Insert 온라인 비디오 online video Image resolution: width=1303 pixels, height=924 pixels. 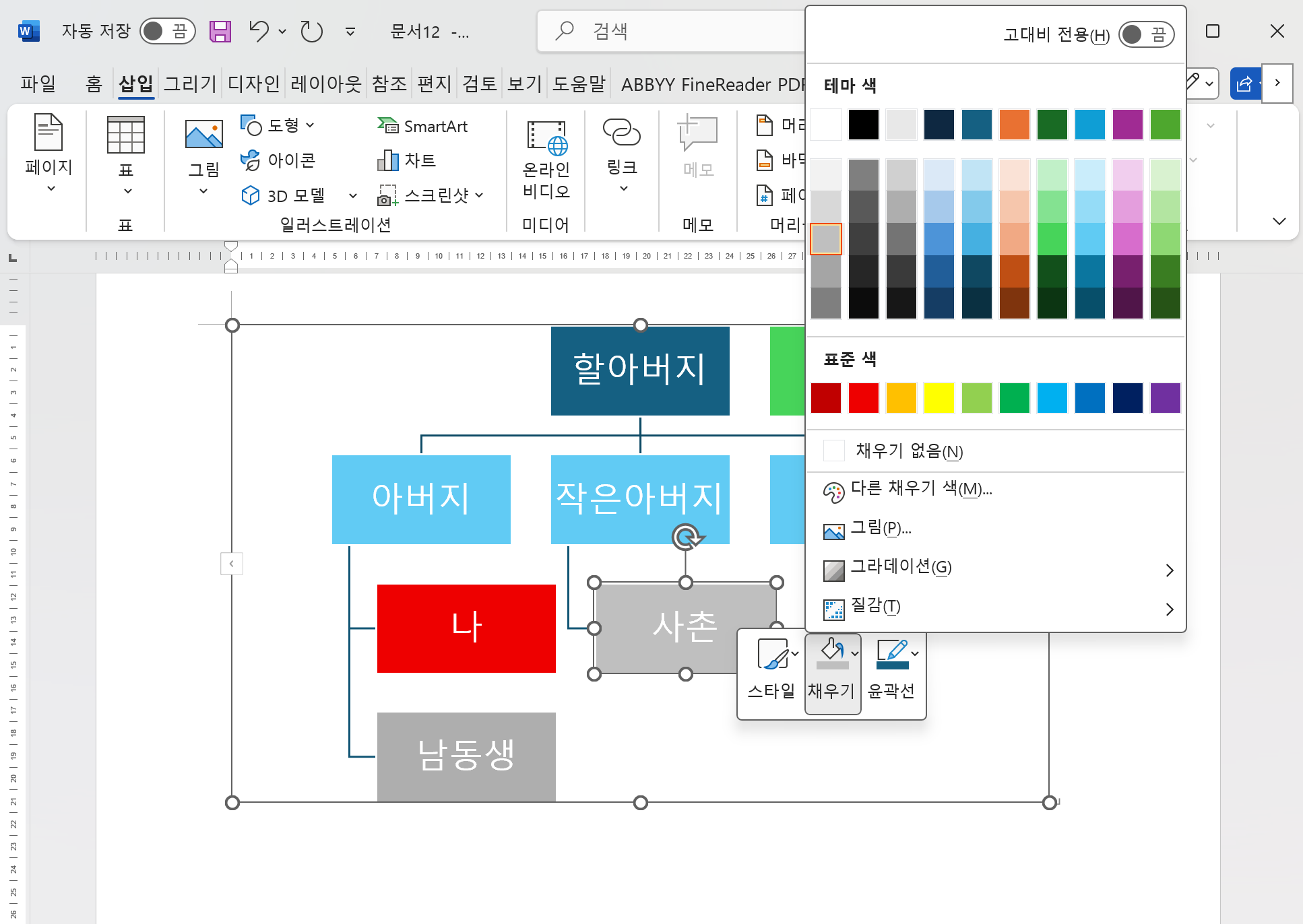[546, 160]
